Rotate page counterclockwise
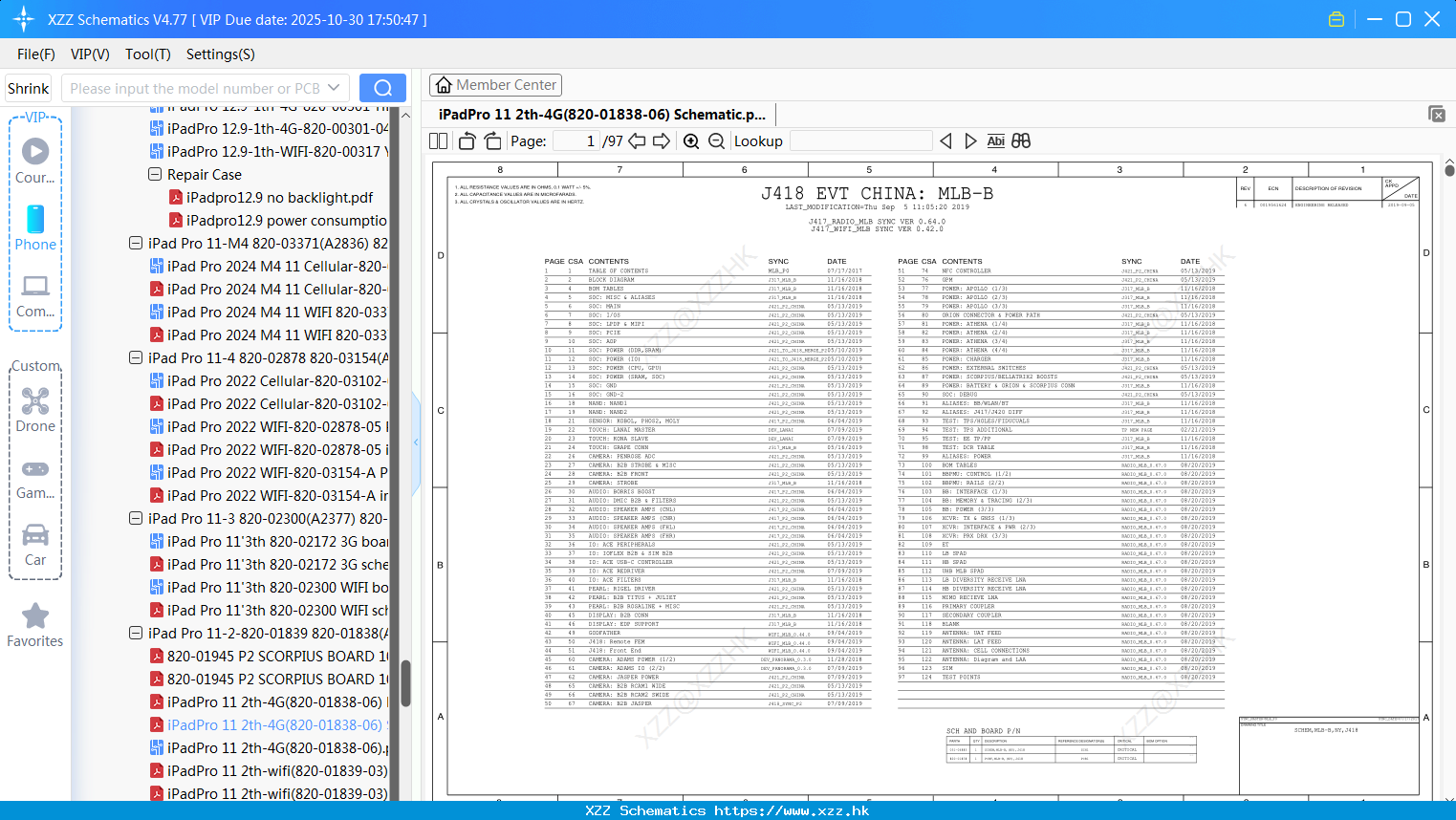This screenshot has height=820, width=1456. (x=467, y=140)
